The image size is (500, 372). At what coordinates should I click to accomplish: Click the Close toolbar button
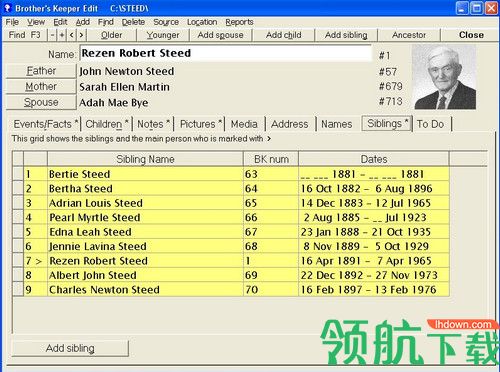coord(471,35)
